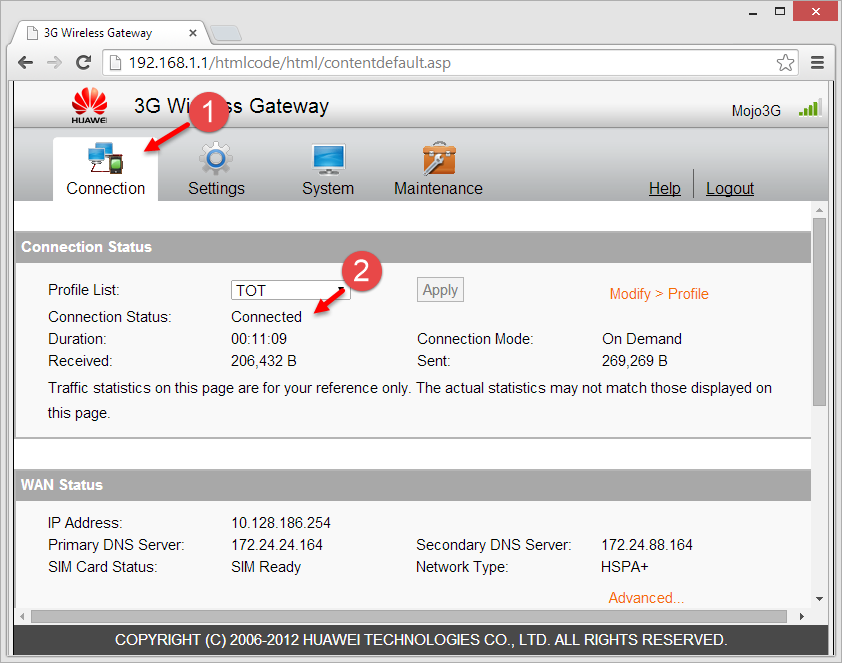Screen dimensions: 842x663
Task: Click the vertical scrollbar thumb
Action: 819,311
